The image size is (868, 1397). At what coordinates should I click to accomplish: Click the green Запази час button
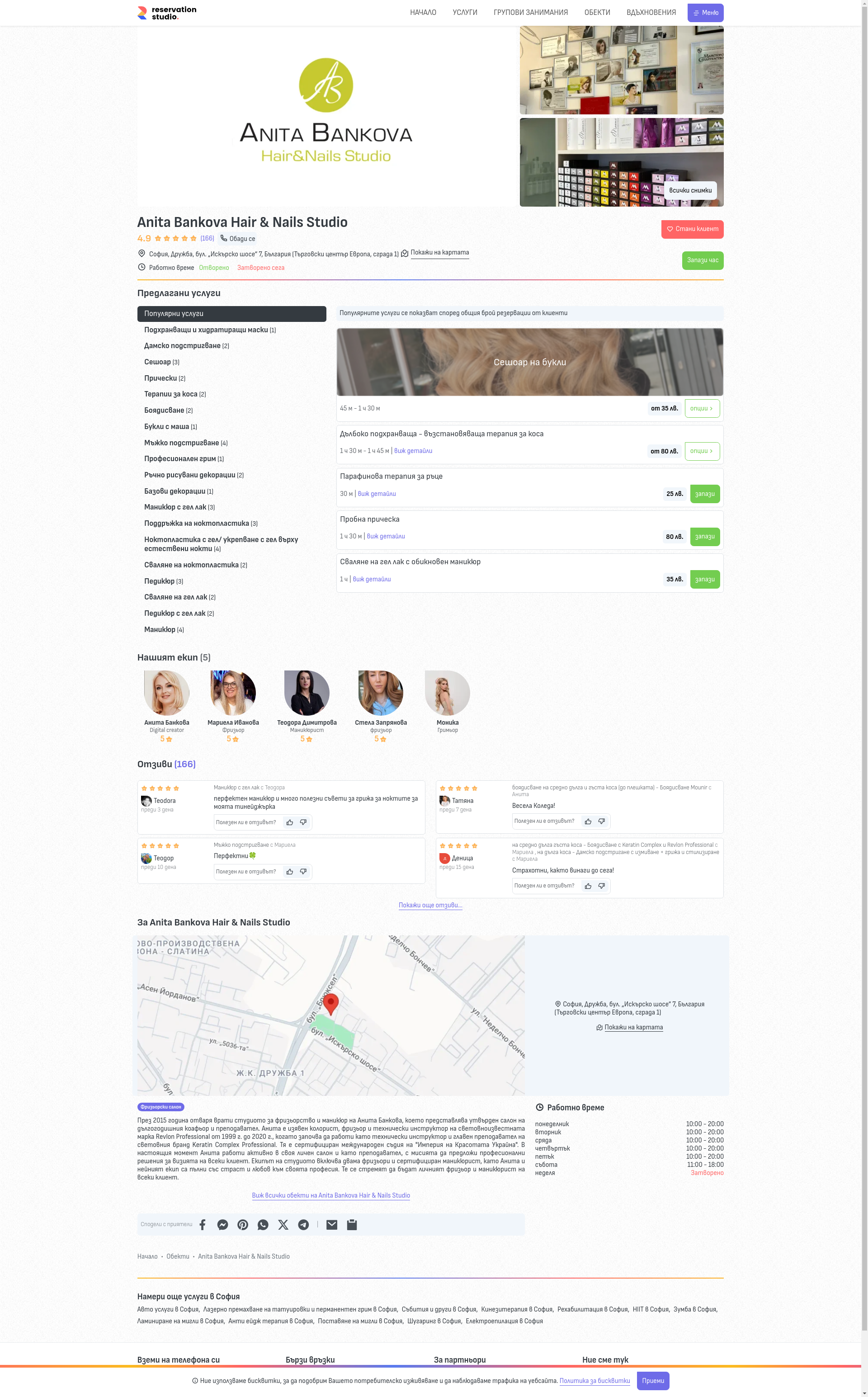tap(702, 260)
